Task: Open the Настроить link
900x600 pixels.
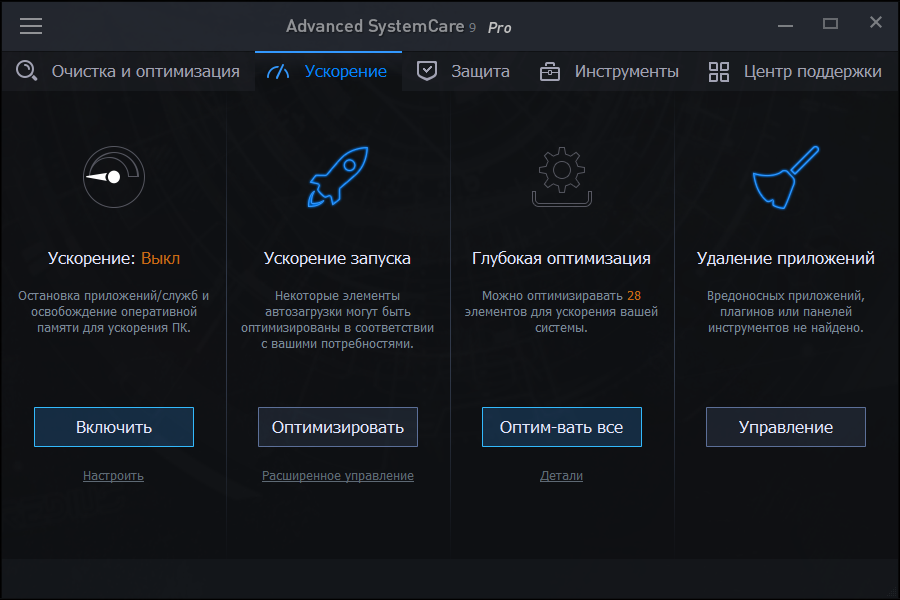Action: (114, 475)
